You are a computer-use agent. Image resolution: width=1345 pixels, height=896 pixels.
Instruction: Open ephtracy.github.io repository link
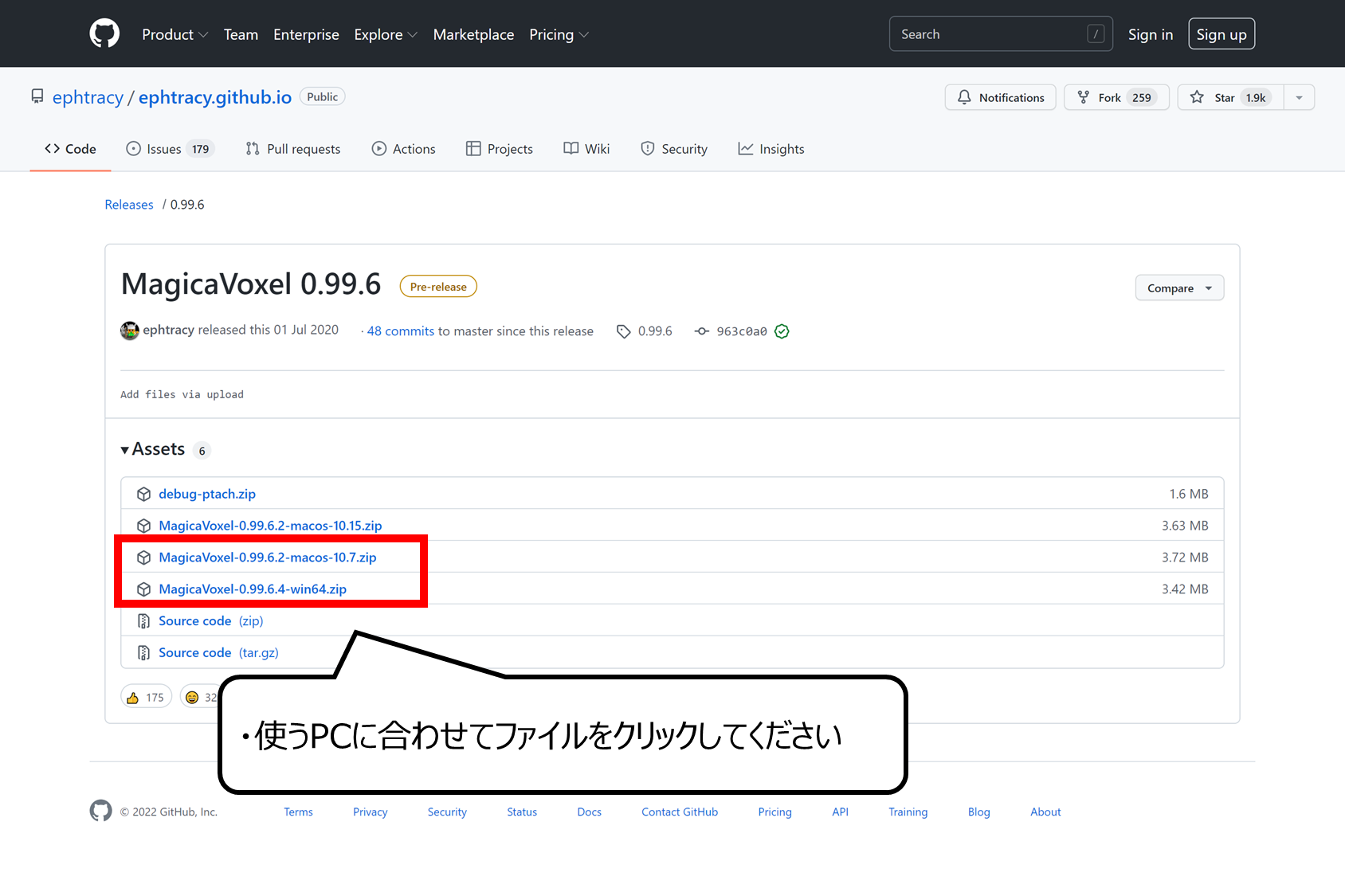coord(215,97)
